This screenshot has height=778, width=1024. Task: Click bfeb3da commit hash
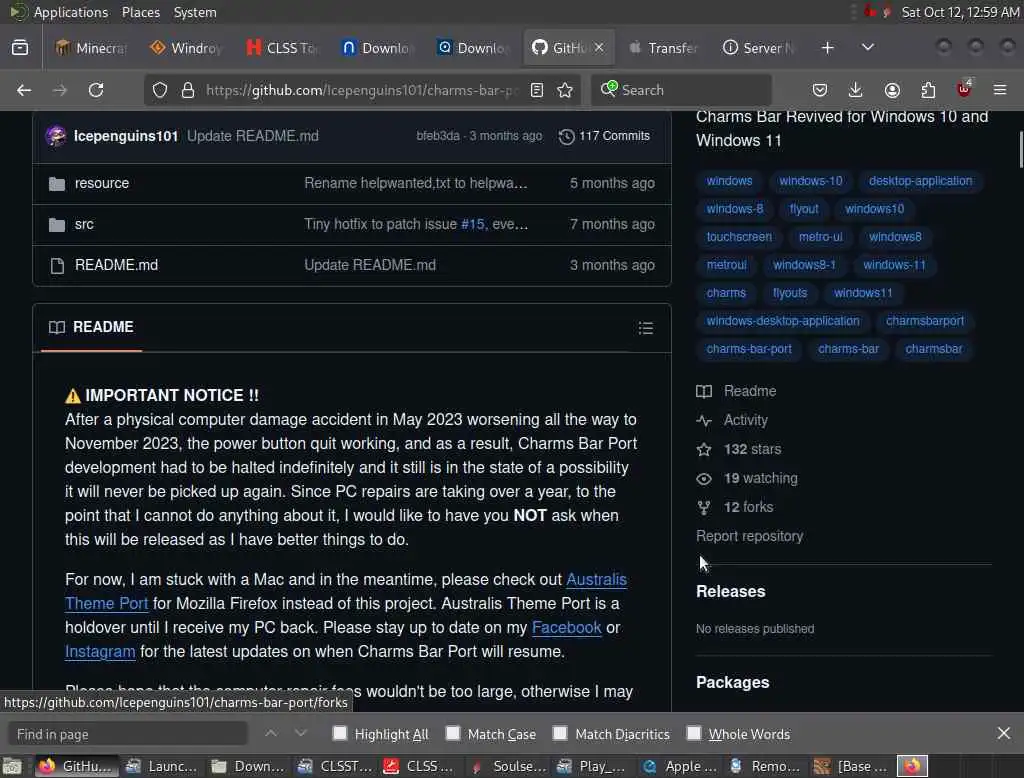[438, 136]
